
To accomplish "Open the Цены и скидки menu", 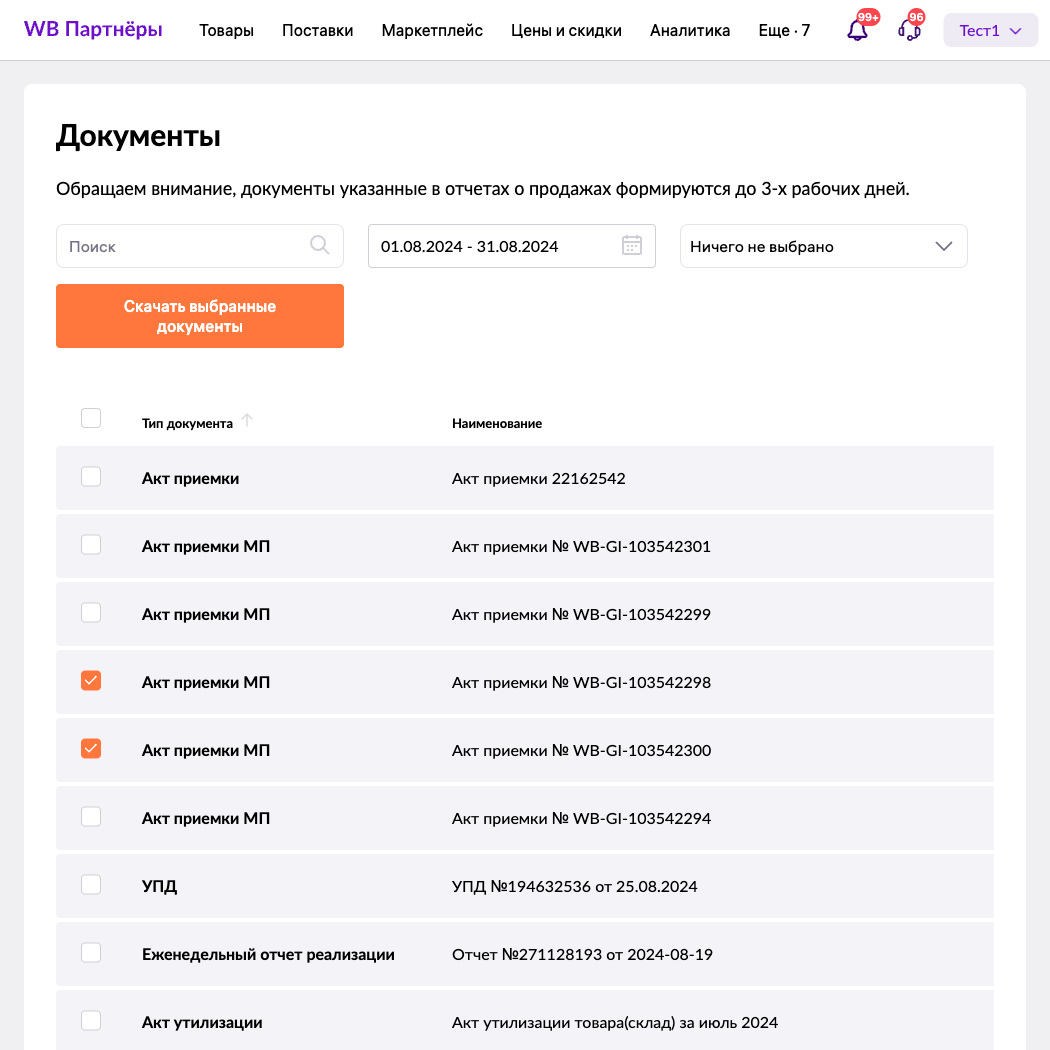I will pos(566,31).
